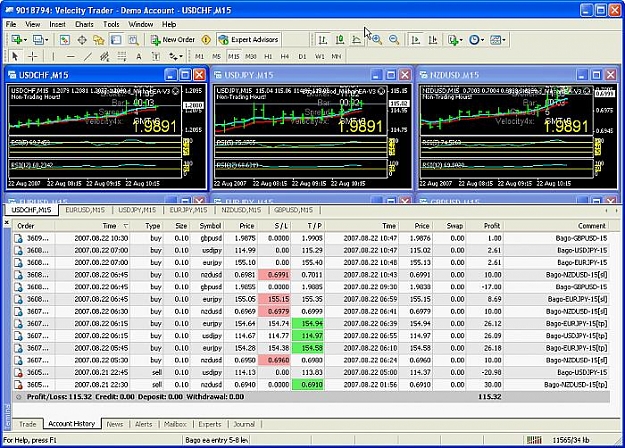Open the Strategy Tester magnifier icon
Screen dimensions: 625x448
[x=133, y=40]
